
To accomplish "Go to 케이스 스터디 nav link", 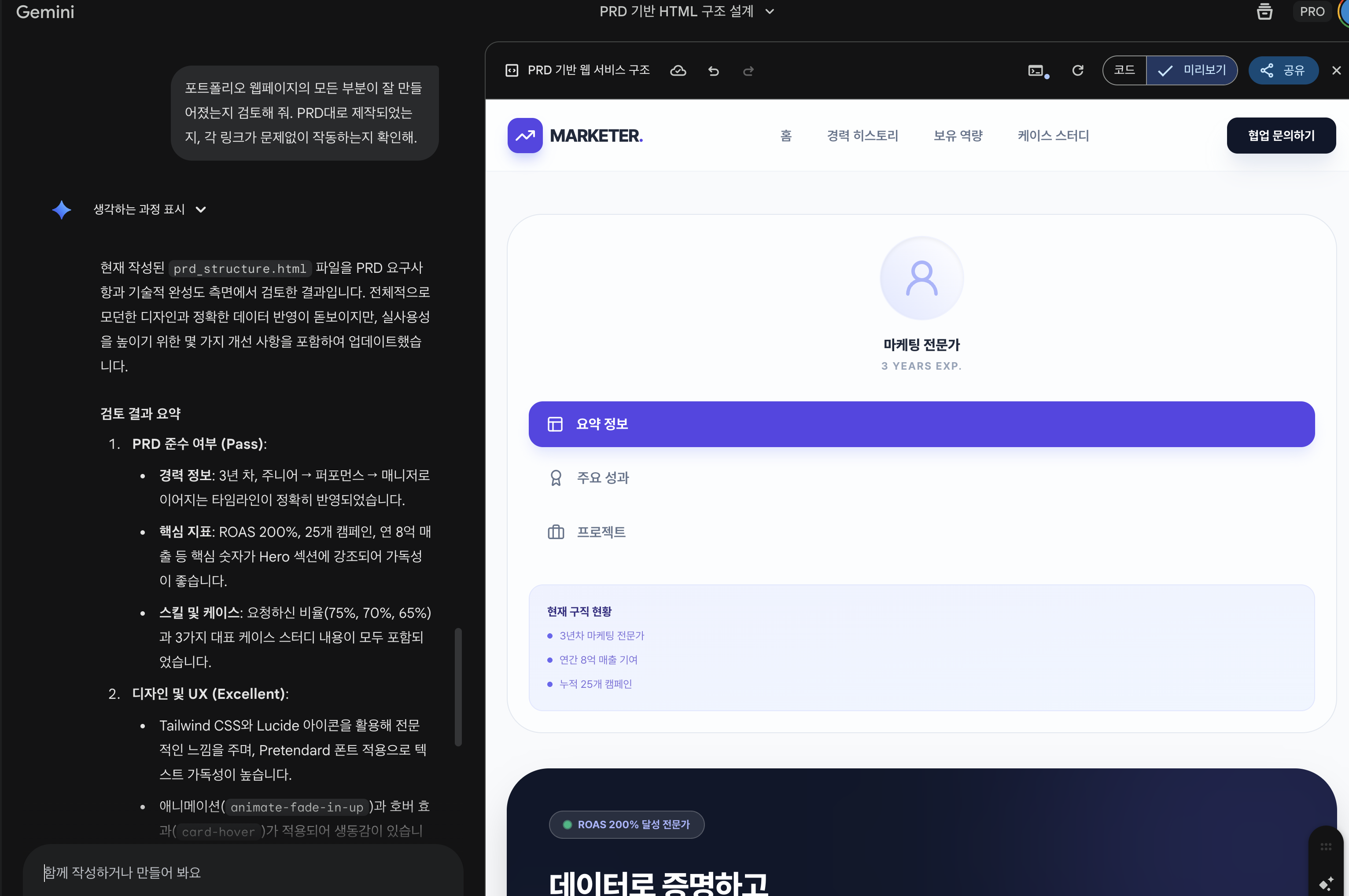I will [1053, 136].
